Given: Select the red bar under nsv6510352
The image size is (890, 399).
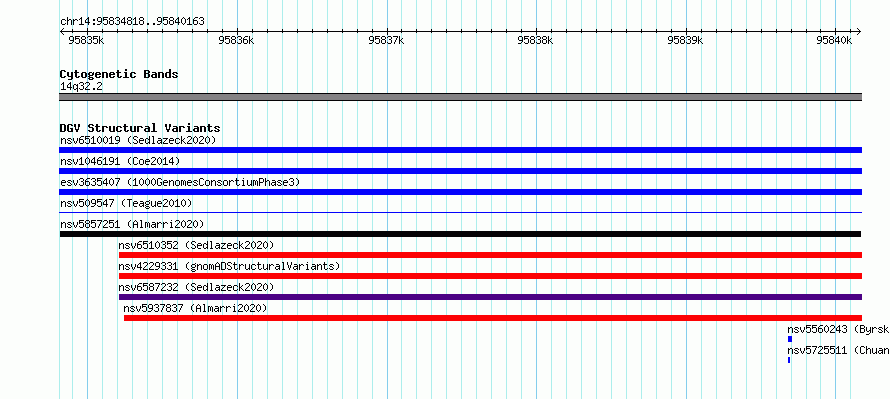Looking at the screenshot, I should coord(490,255).
